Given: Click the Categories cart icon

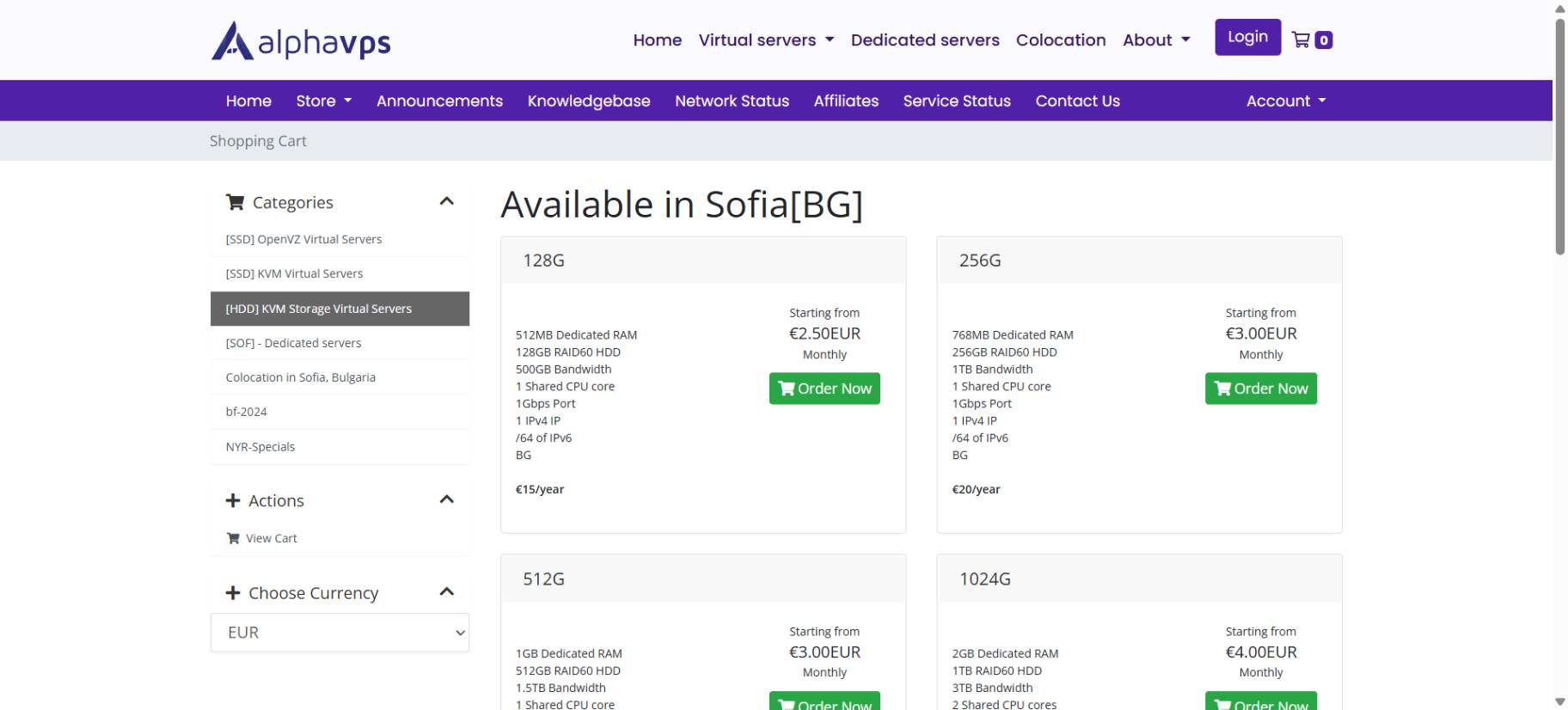Looking at the screenshot, I should [235, 202].
